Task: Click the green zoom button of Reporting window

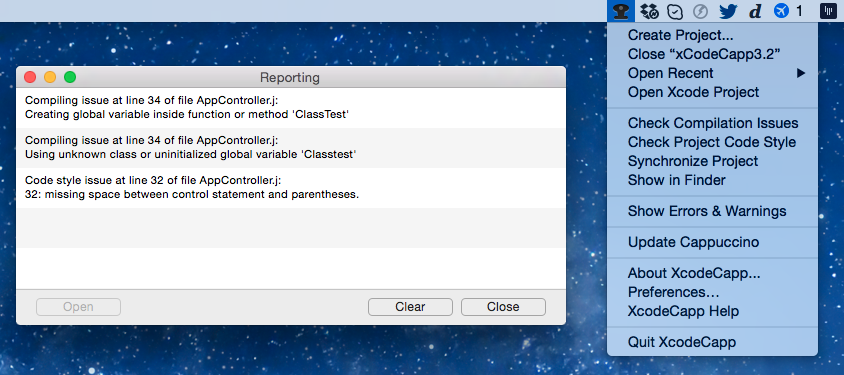Action: (x=70, y=77)
